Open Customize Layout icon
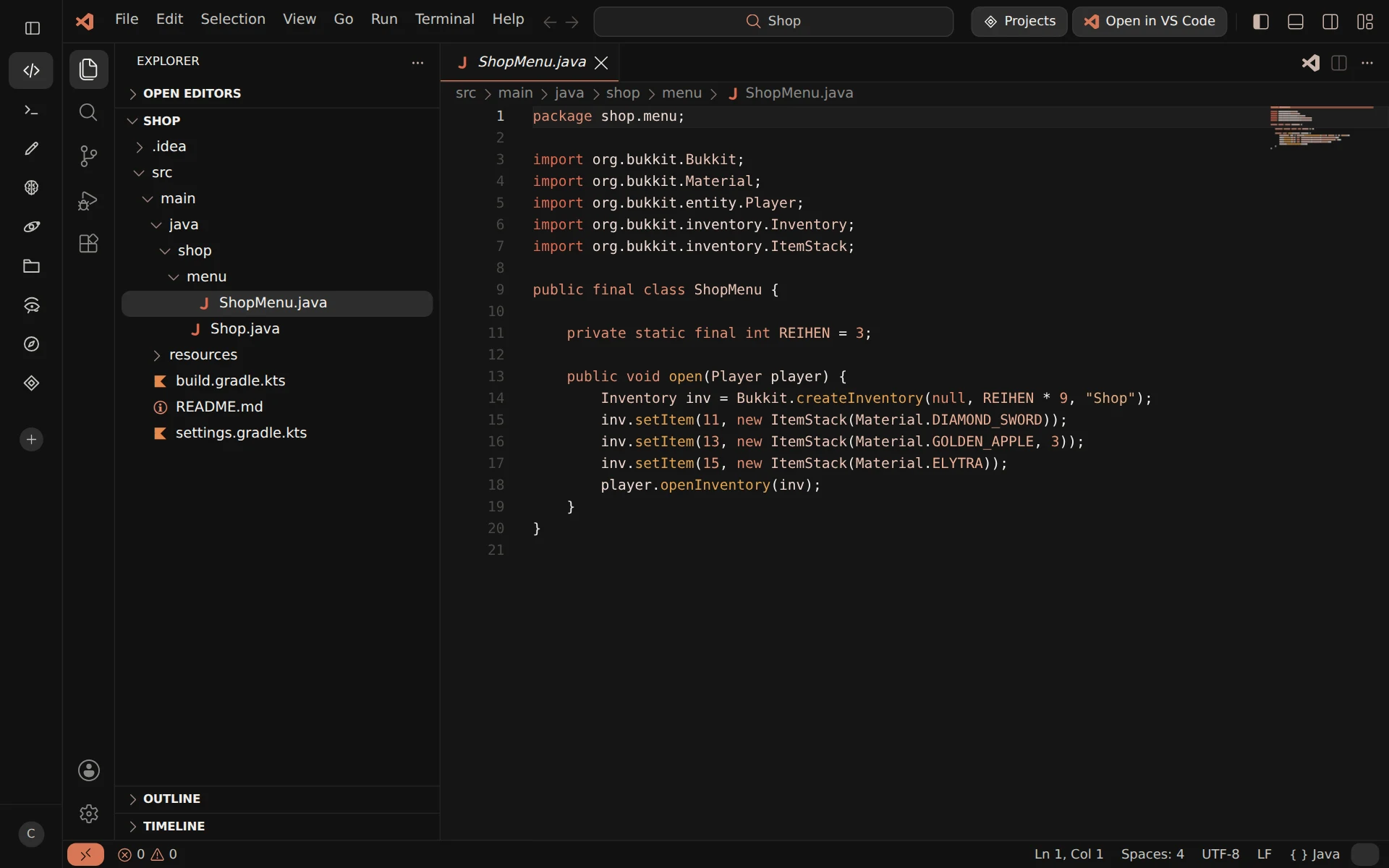1389x868 pixels. pyautogui.click(x=1365, y=22)
